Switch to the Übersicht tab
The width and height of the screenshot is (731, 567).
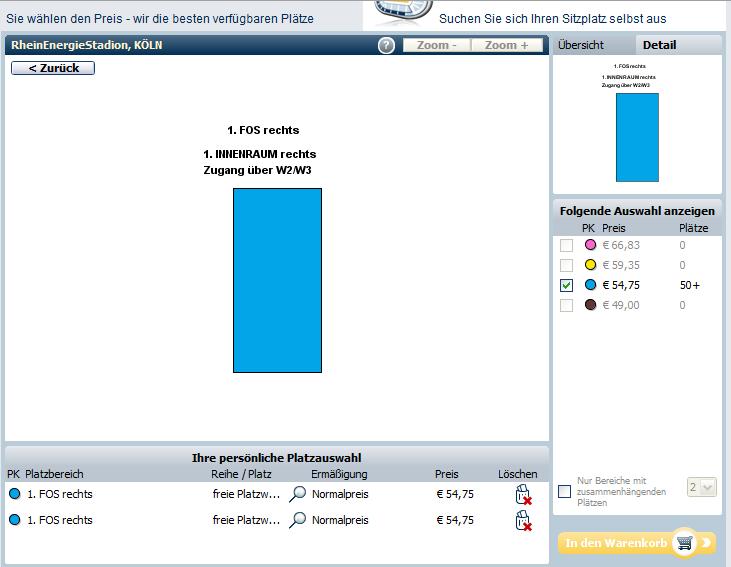coord(581,45)
